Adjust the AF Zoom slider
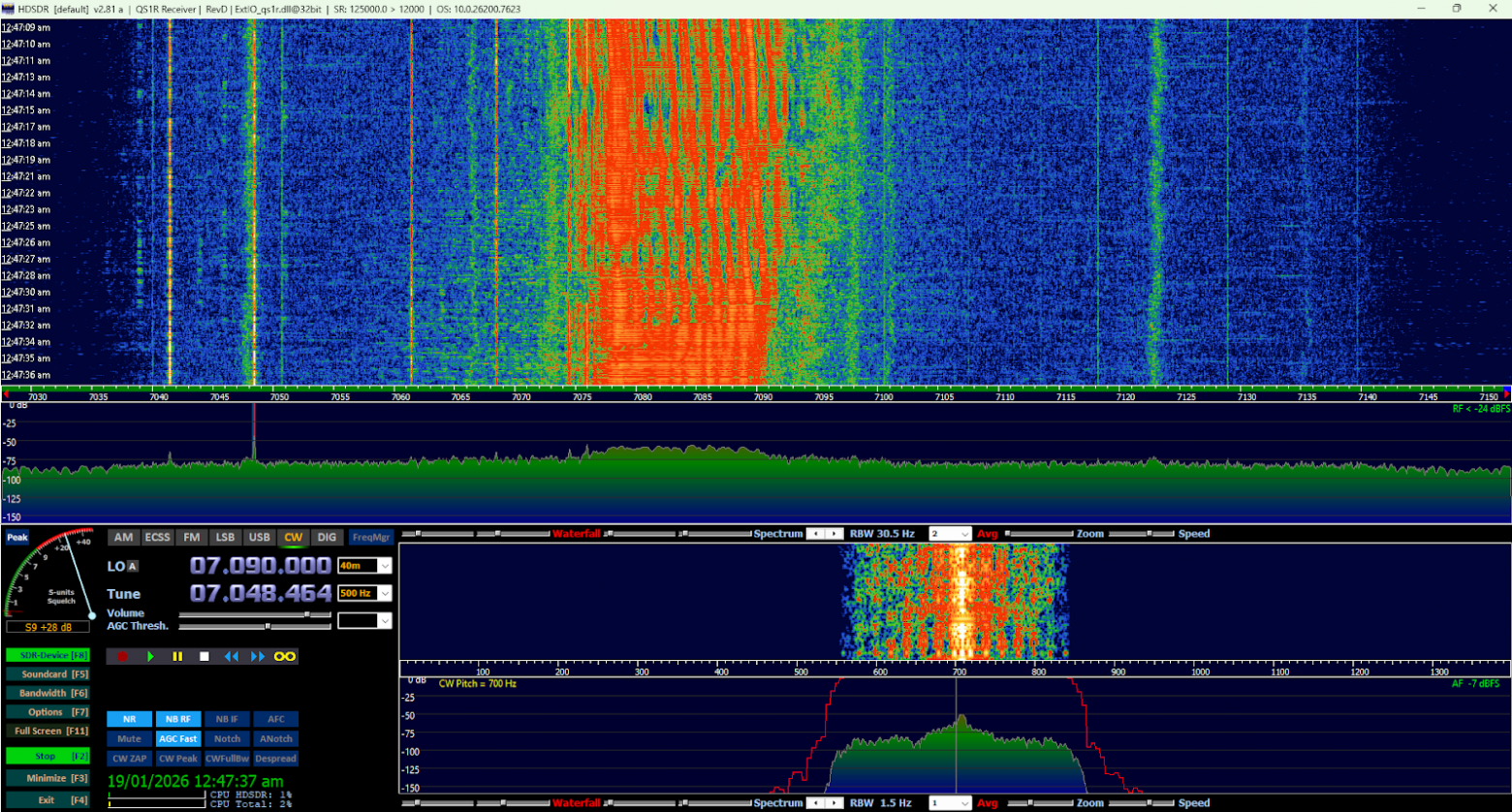The image size is (1512, 812). click(x=1040, y=803)
